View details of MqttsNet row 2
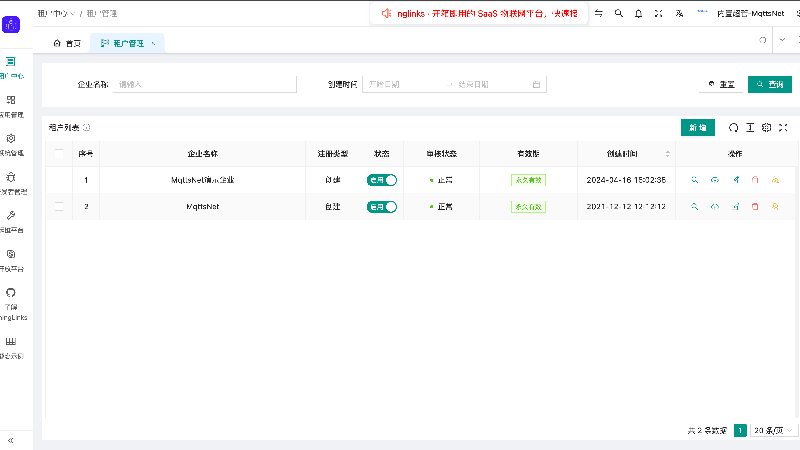The height and width of the screenshot is (450, 800). (694, 207)
